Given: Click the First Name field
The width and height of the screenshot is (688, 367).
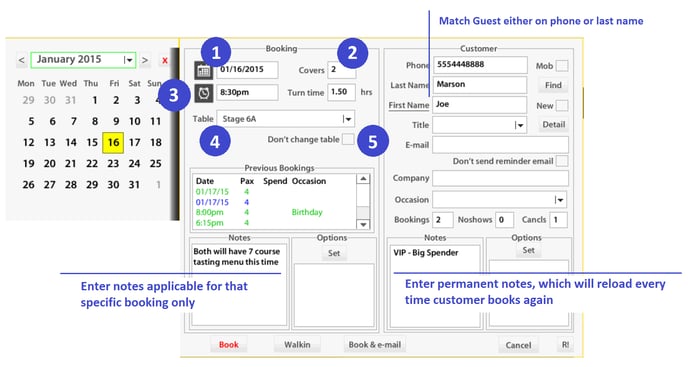Looking at the screenshot, I should (x=480, y=105).
